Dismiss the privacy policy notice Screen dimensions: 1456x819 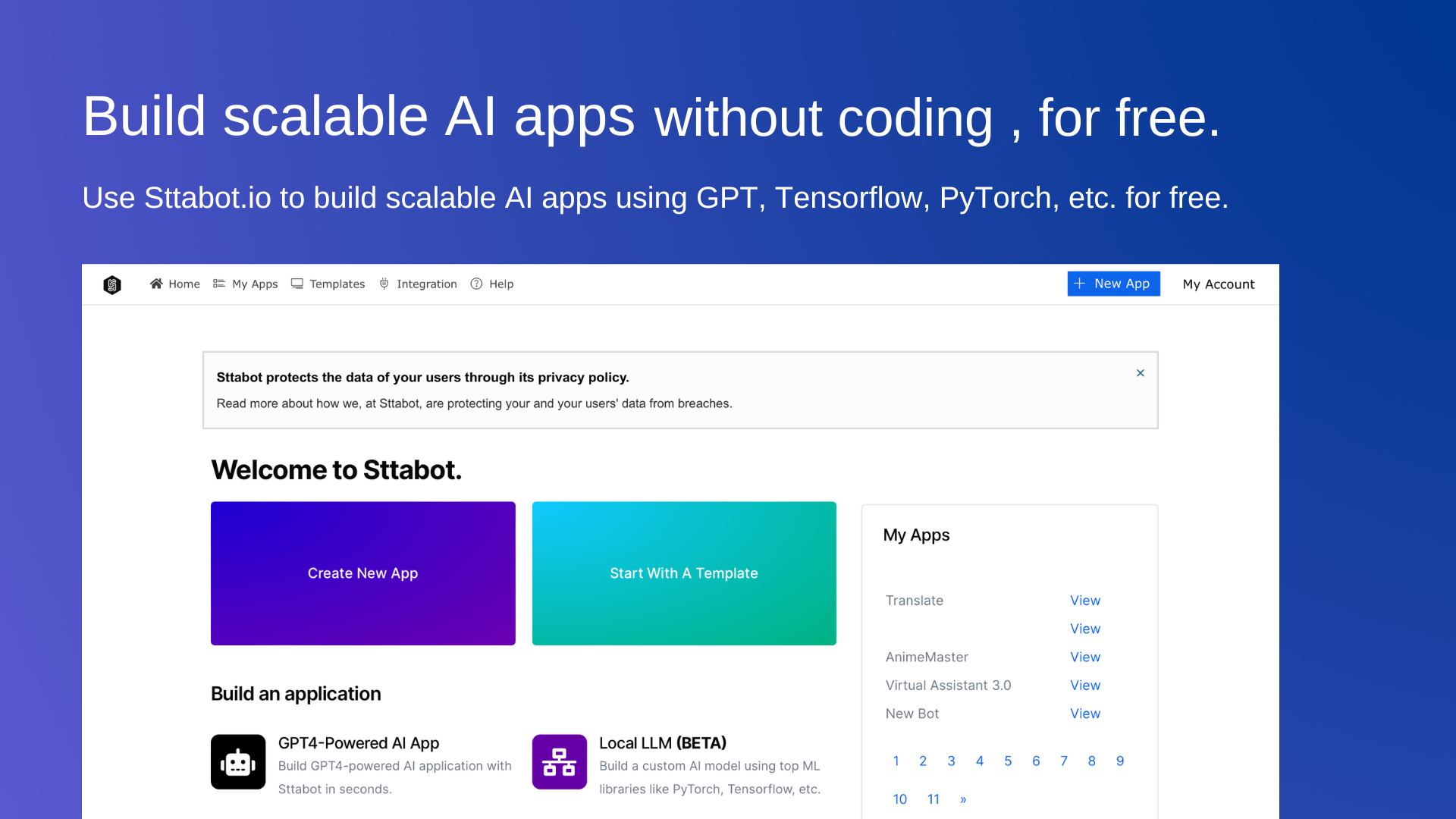tap(1140, 373)
